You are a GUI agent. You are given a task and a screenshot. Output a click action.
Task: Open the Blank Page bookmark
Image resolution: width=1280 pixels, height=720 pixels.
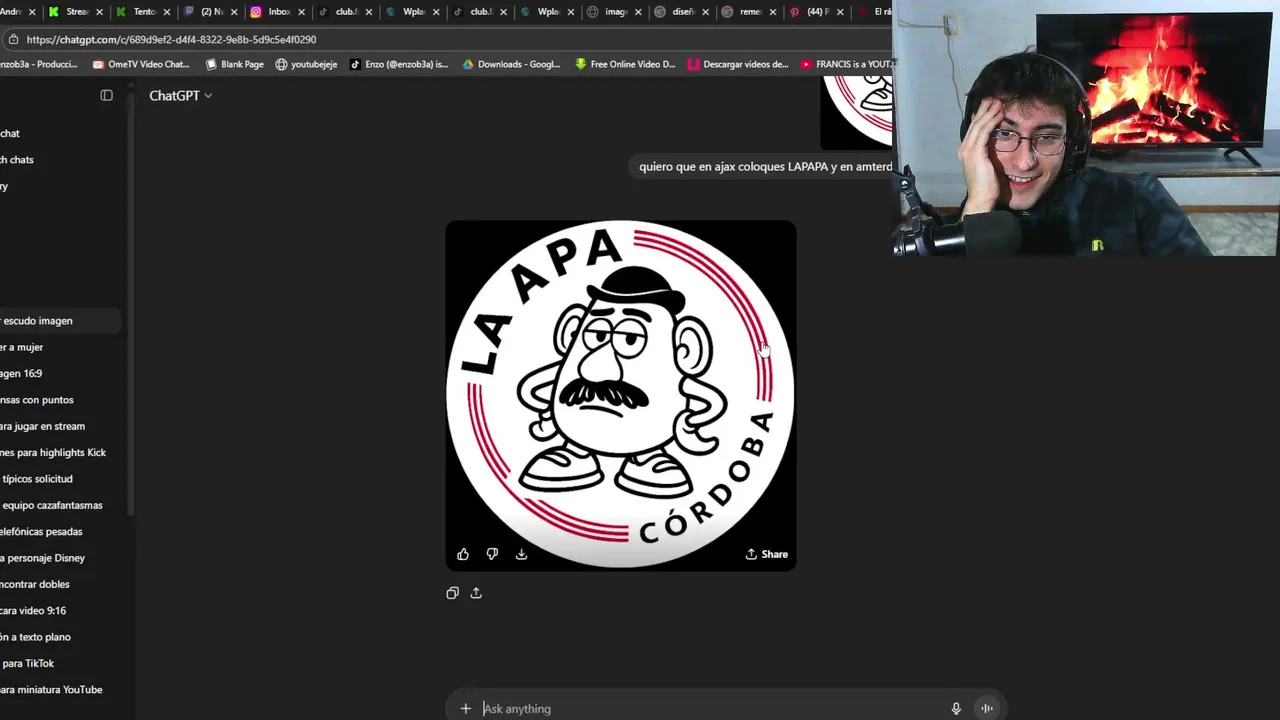point(234,64)
